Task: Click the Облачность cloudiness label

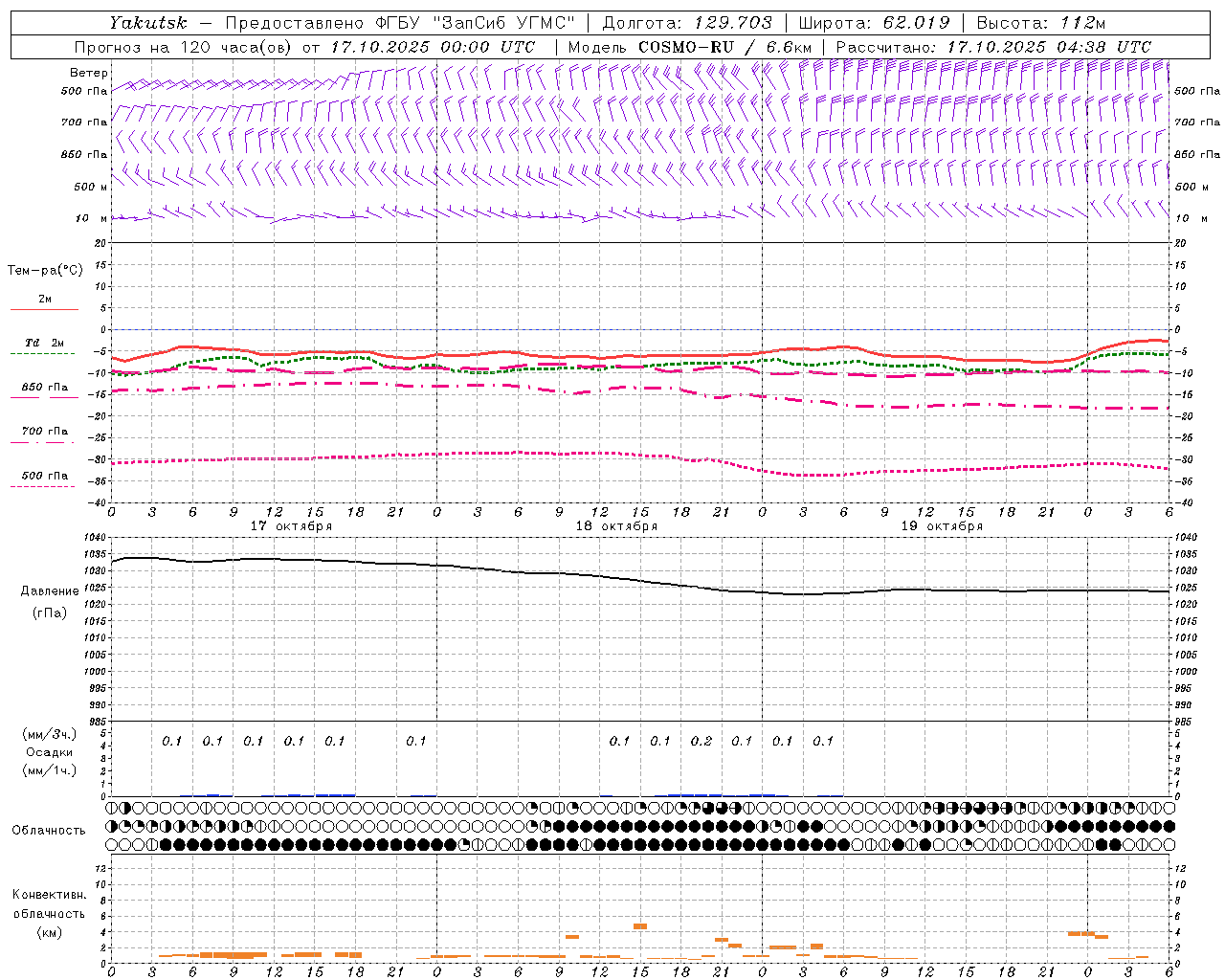Action: [49, 831]
